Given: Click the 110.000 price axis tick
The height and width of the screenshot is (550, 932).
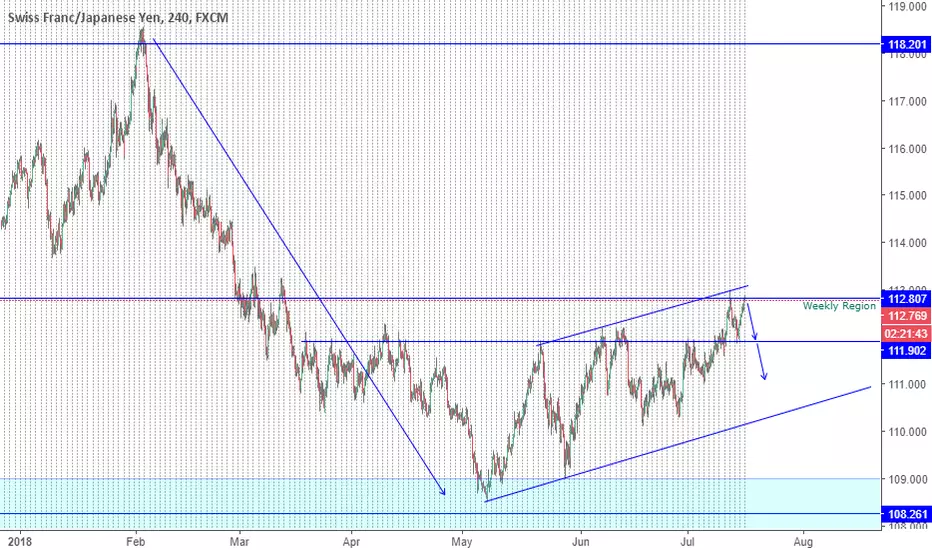Looking at the screenshot, I should [908, 432].
